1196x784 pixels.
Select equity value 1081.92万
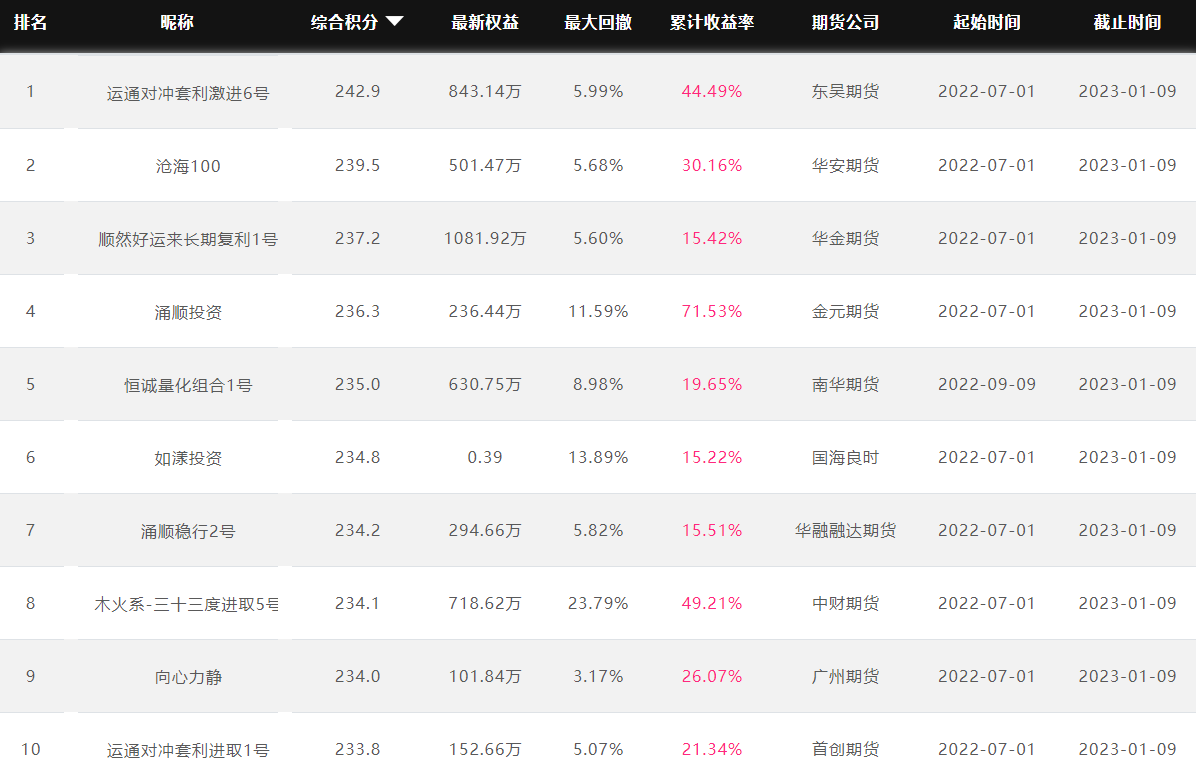click(484, 239)
